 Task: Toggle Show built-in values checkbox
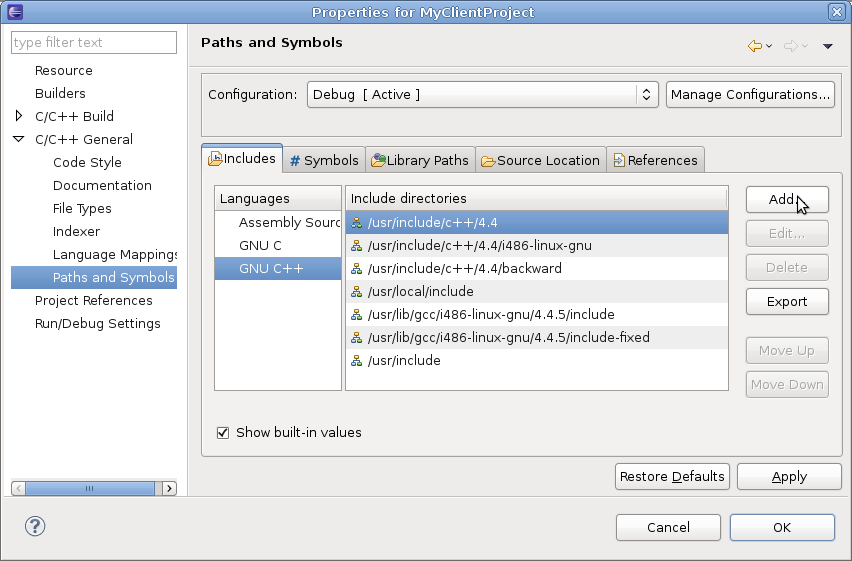pos(223,433)
